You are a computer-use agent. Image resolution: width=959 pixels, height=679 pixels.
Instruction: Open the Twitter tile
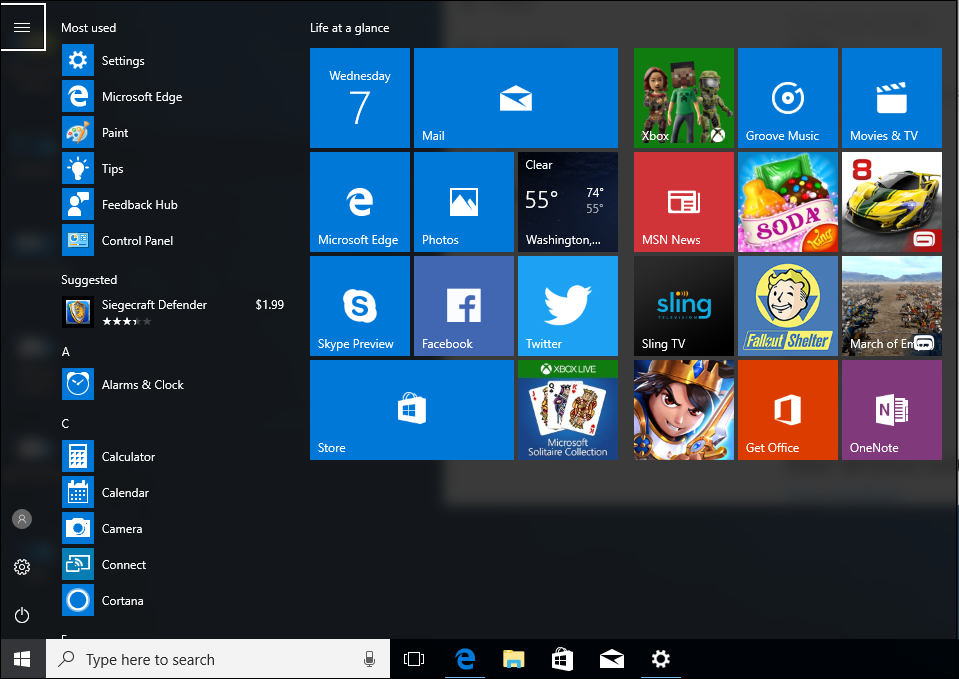pos(567,305)
